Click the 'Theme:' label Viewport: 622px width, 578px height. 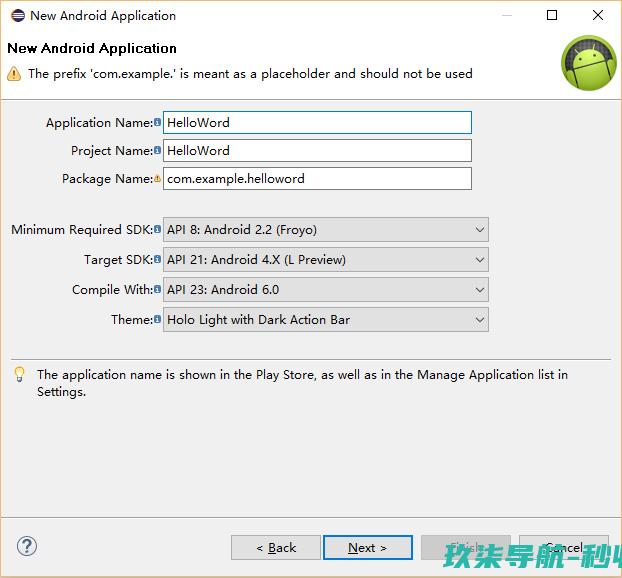[x=132, y=320]
